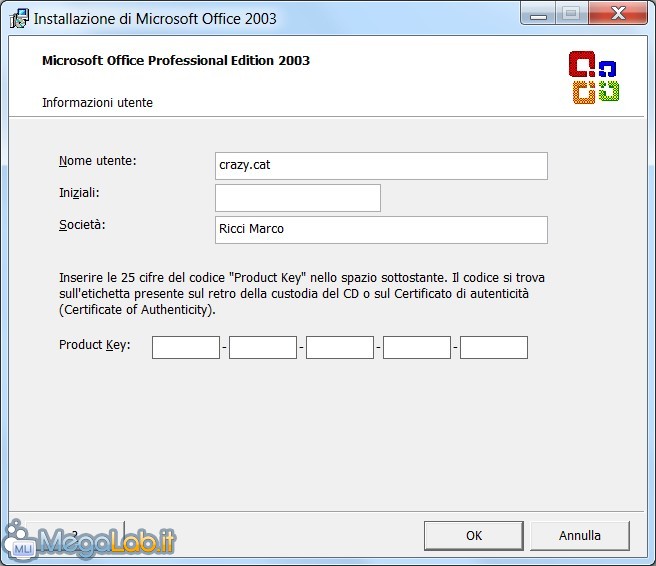Click the Informazioni utente subtitle
This screenshot has width=656, height=566.
click(x=97, y=102)
